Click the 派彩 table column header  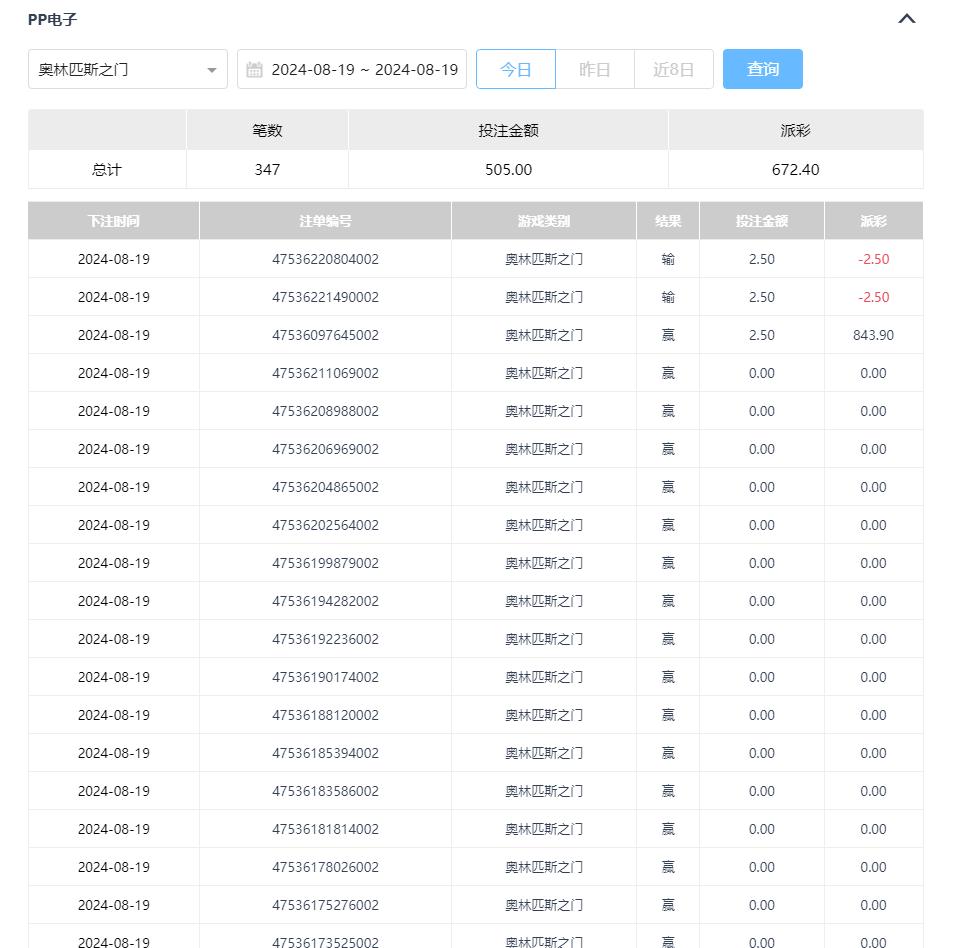873,221
